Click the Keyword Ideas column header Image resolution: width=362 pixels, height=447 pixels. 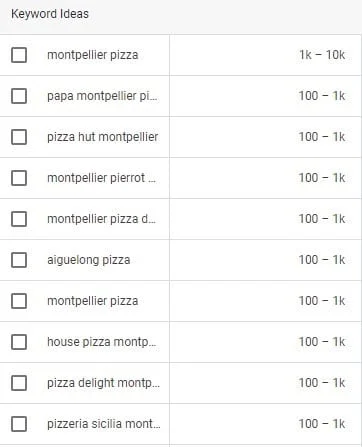click(50, 14)
